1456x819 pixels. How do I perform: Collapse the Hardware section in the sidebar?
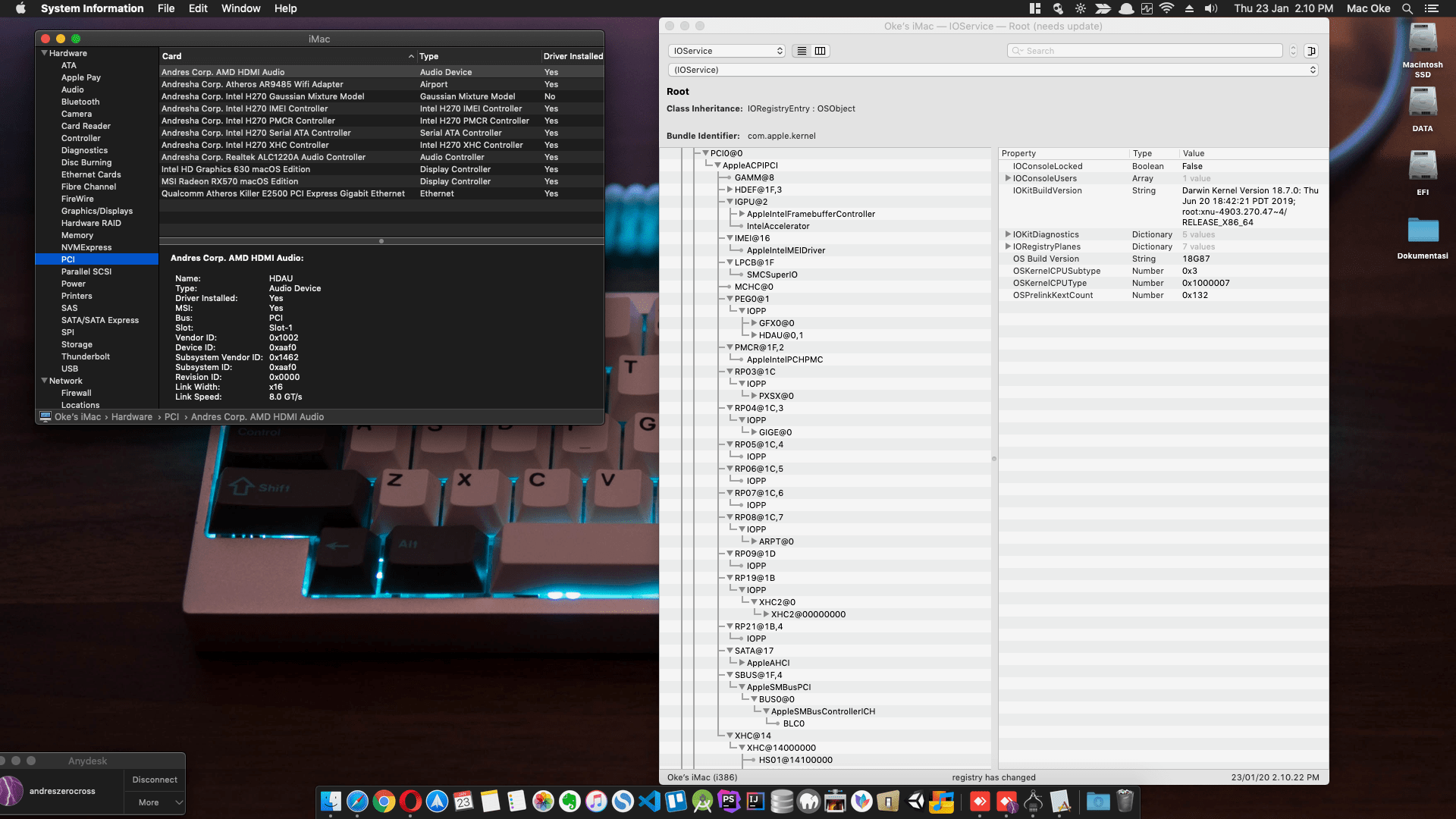click(x=44, y=53)
